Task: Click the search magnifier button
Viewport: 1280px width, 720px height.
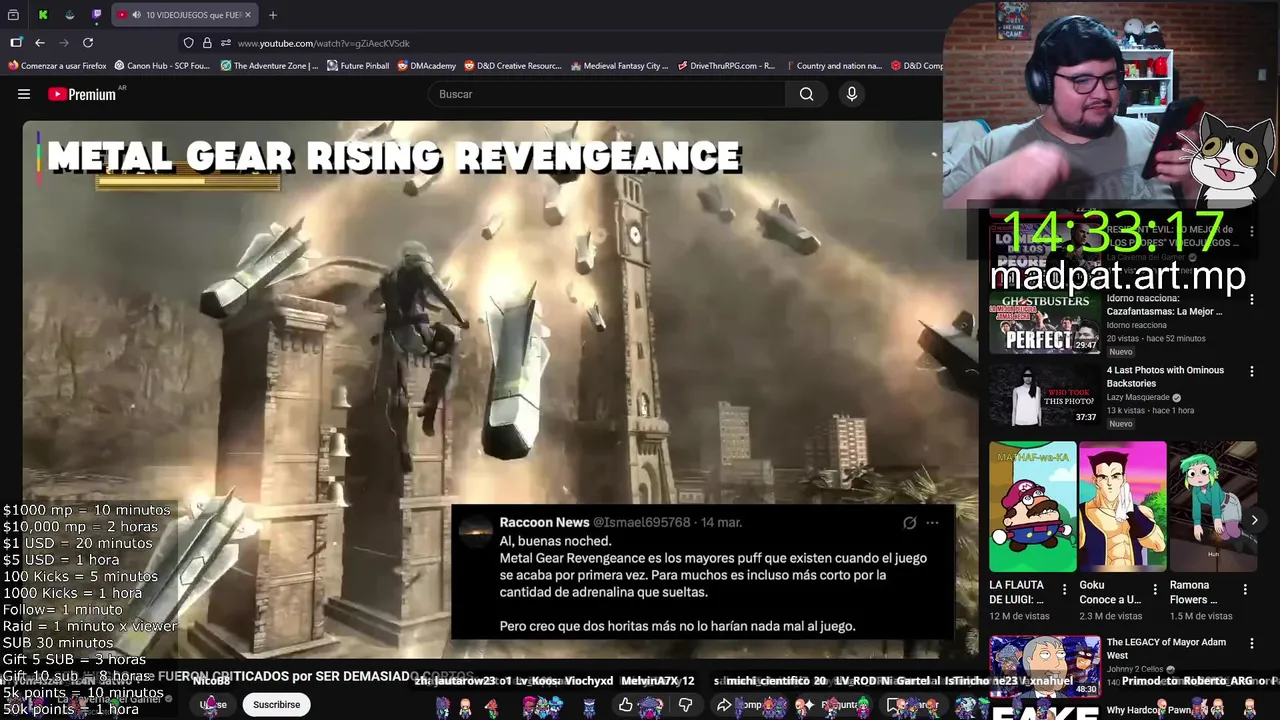Action: (x=806, y=94)
